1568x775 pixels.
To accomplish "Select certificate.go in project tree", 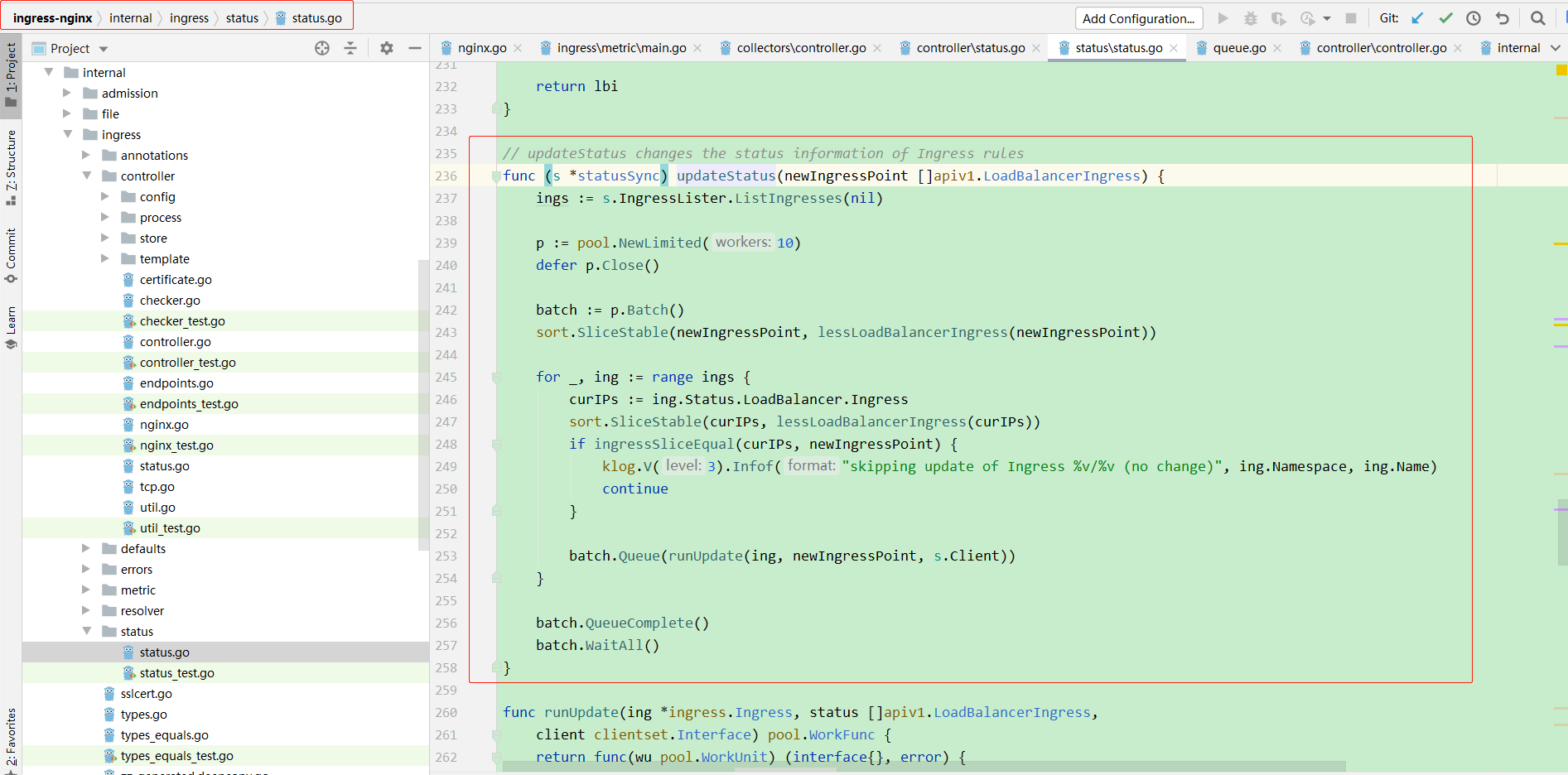I will (x=176, y=280).
